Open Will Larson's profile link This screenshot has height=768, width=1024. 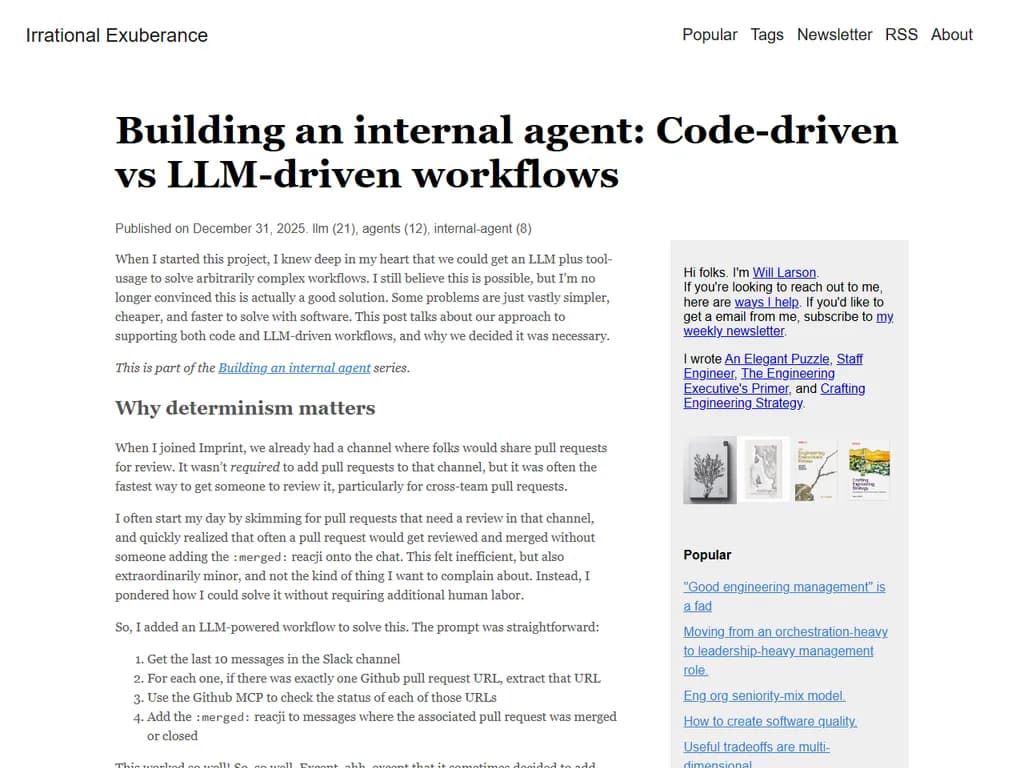coord(785,271)
